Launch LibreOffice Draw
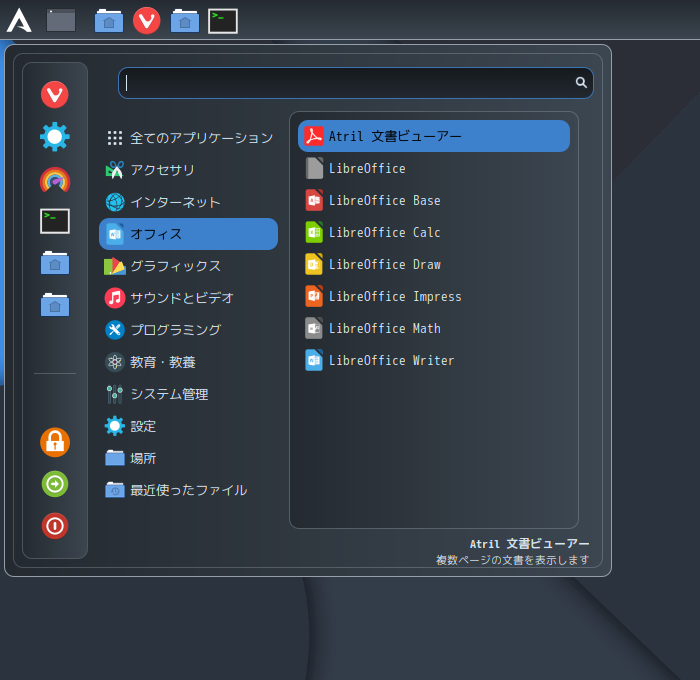The image size is (700, 680). (434, 264)
